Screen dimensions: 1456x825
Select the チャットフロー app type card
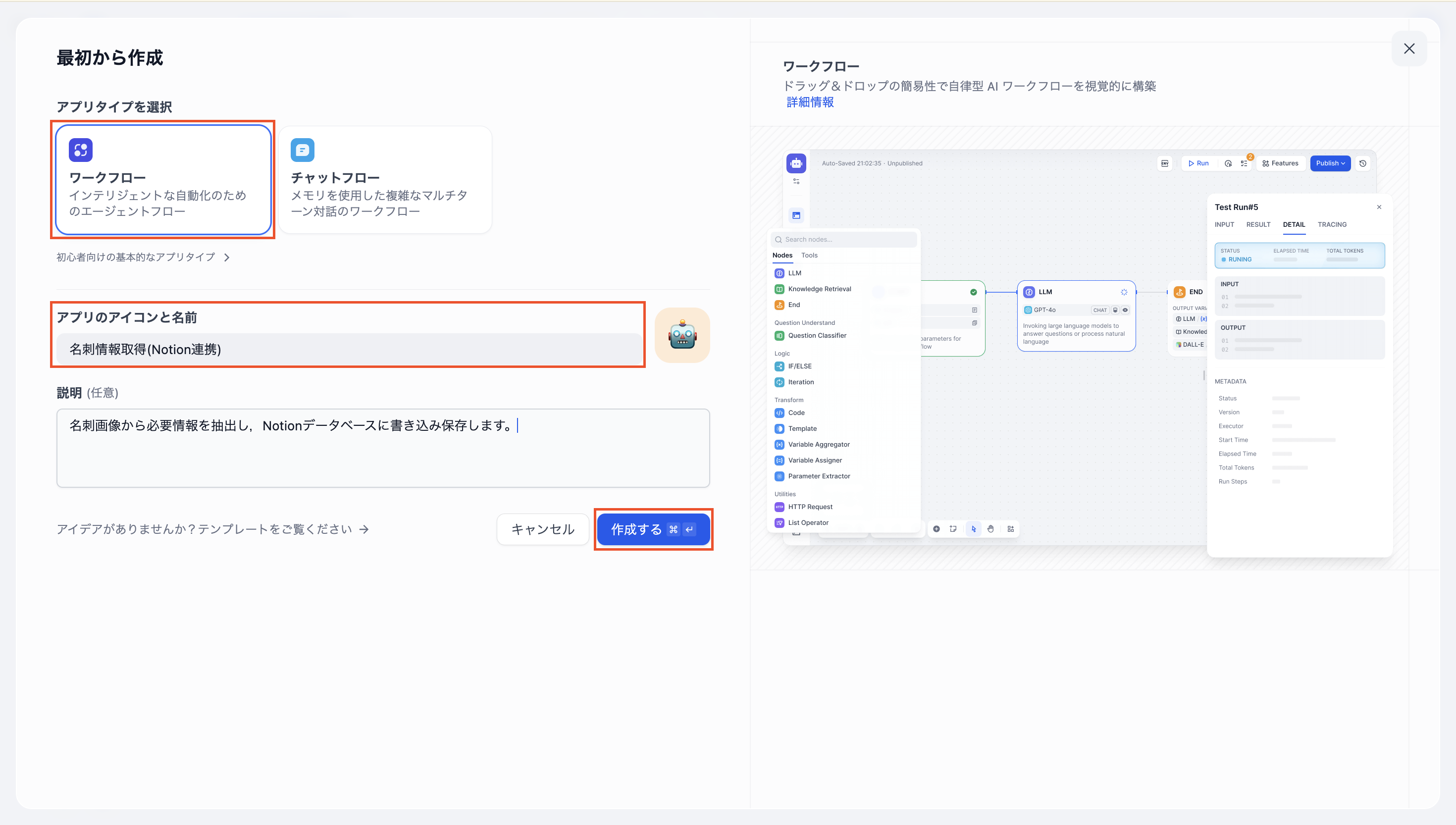[385, 179]
